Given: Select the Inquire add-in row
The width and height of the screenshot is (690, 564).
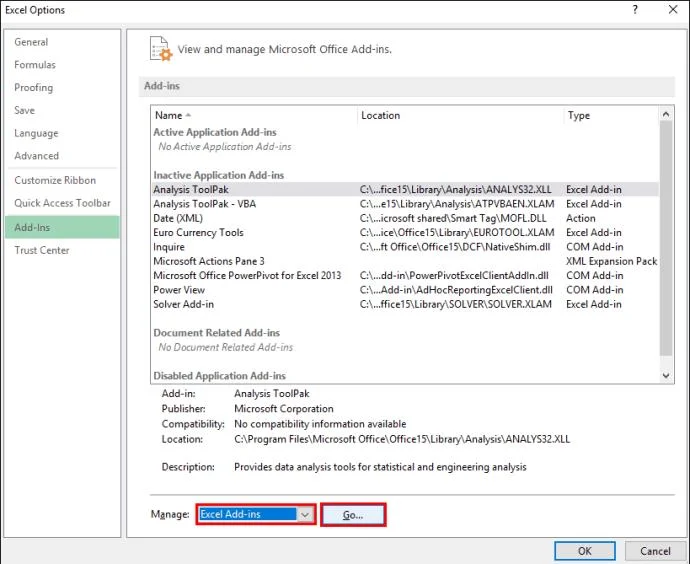Looking at the screenshot, I should (x=405, y=247).
